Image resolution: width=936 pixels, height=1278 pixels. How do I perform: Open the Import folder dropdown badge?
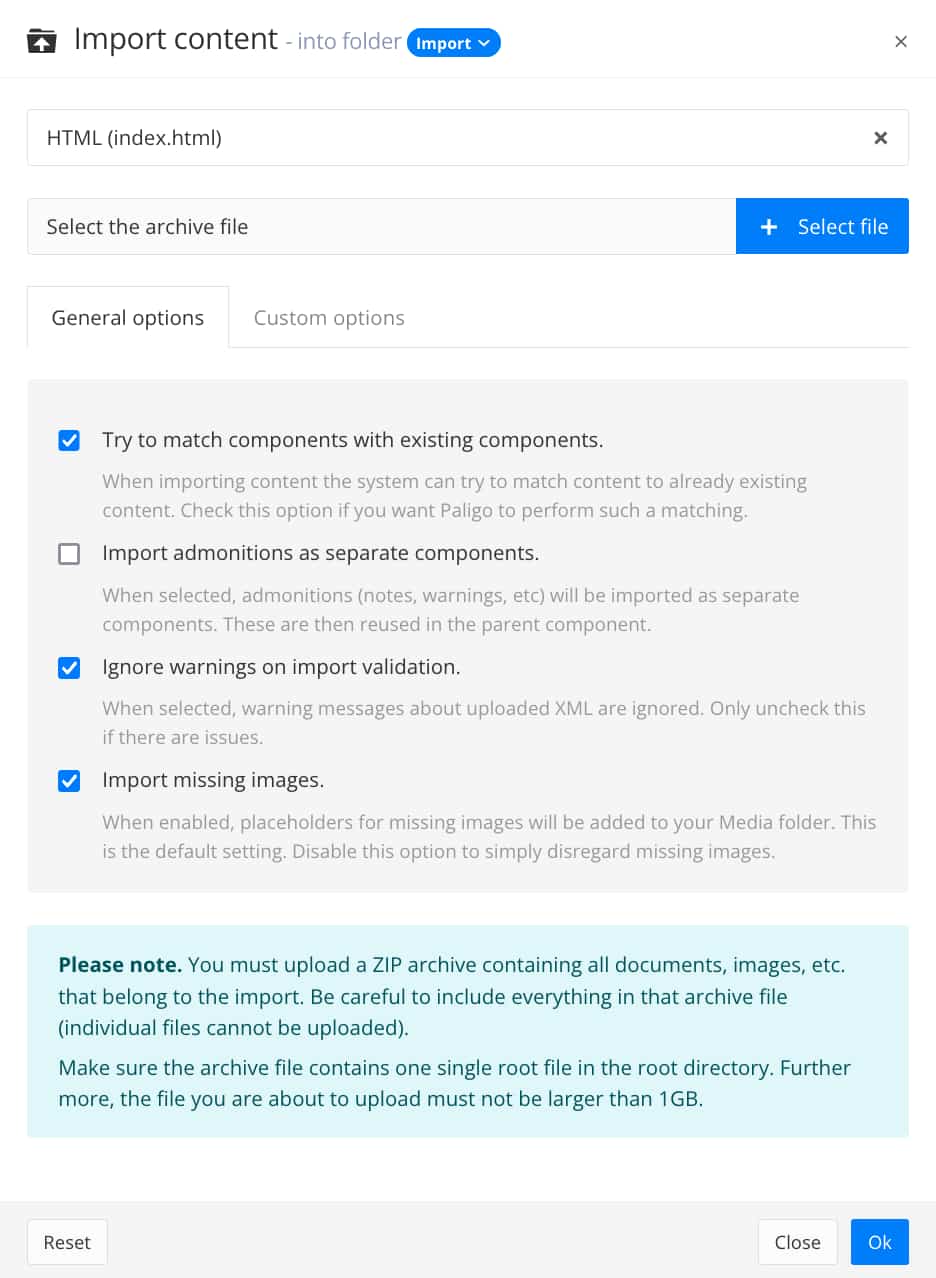click(x=454, y=42)
